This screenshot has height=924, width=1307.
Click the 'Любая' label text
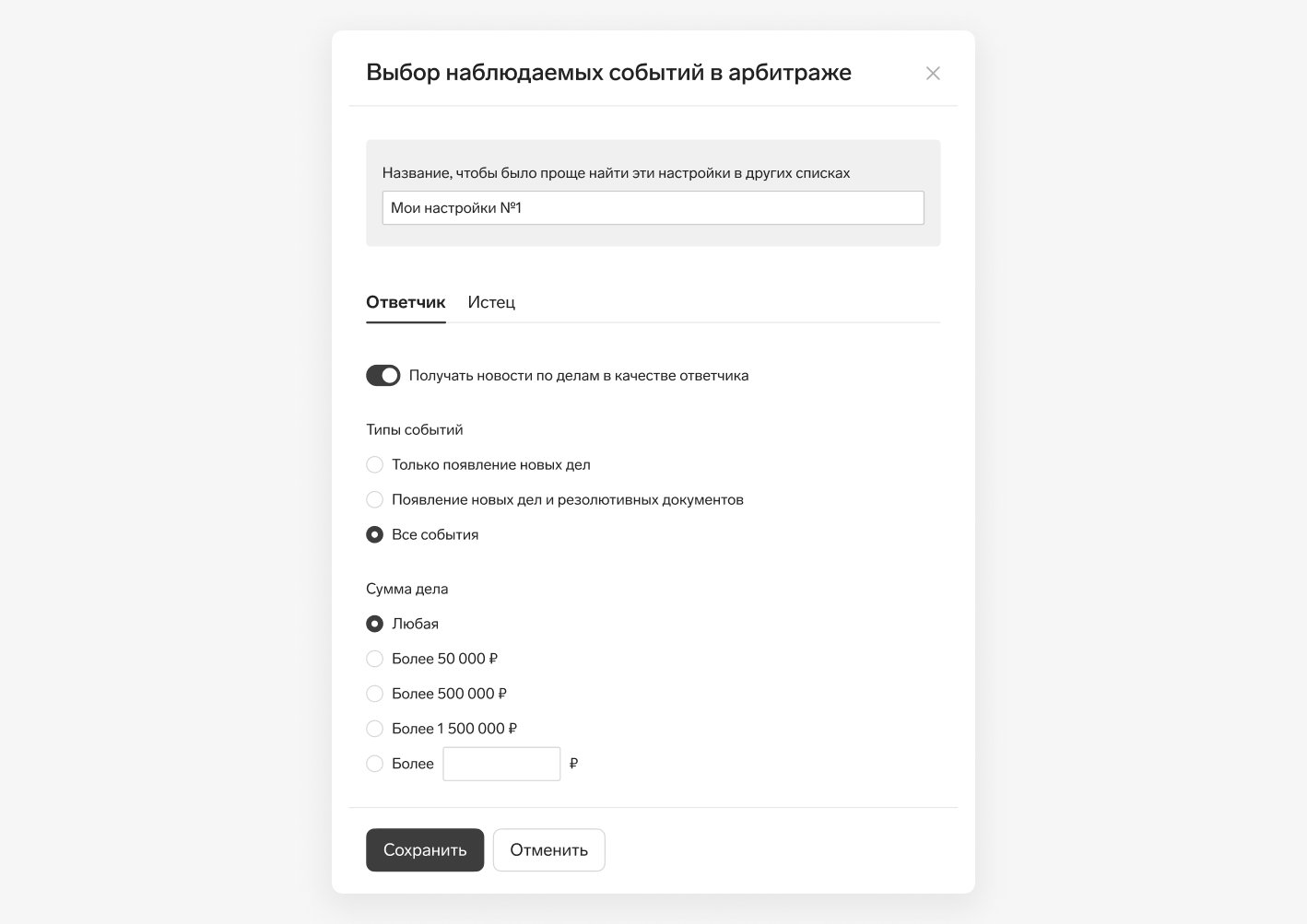coord(415,625)
